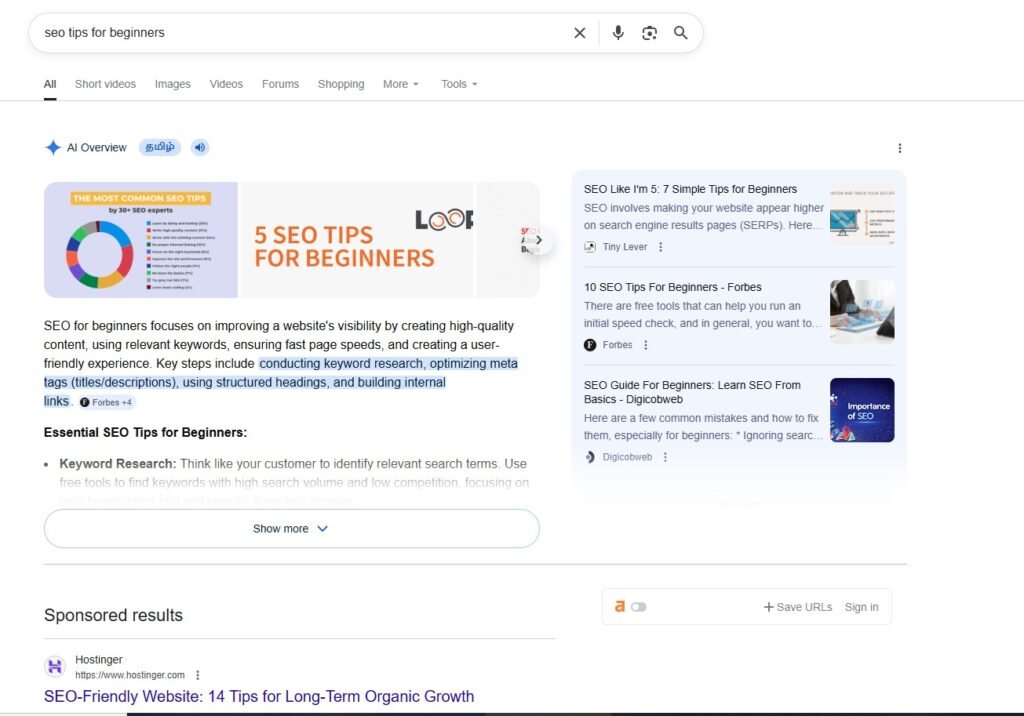Open the Tools dropdown
The image size is (1024, 716).
458,84
